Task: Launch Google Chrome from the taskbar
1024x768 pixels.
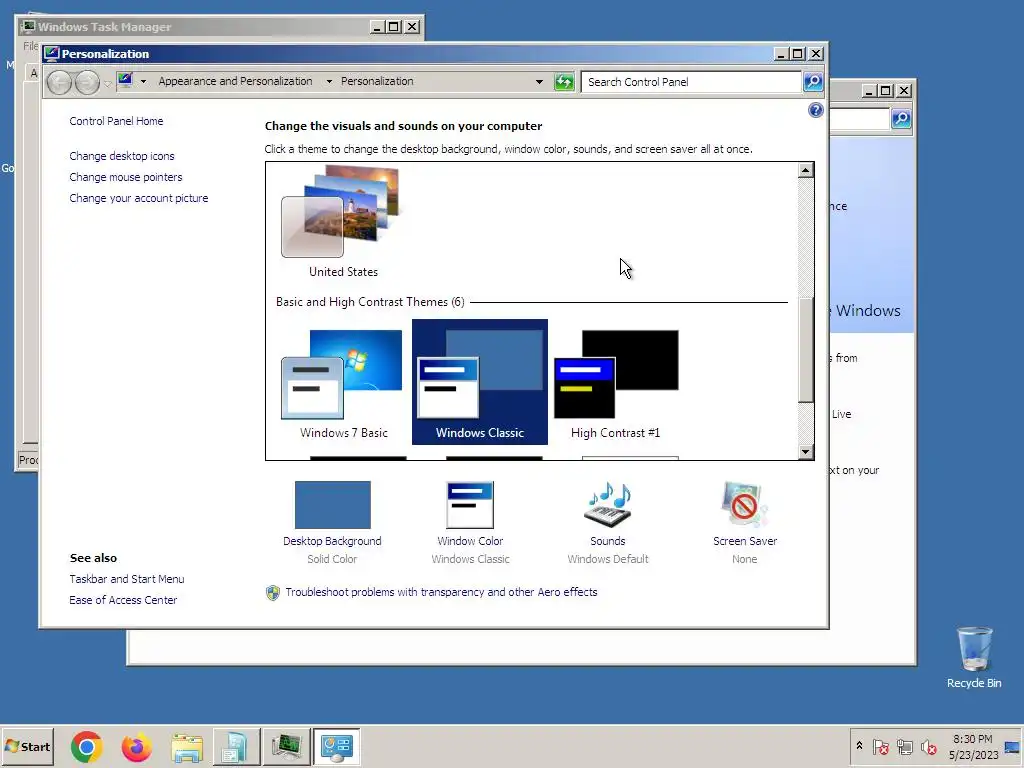Action: pyautogui.click(x=87, y=747)
